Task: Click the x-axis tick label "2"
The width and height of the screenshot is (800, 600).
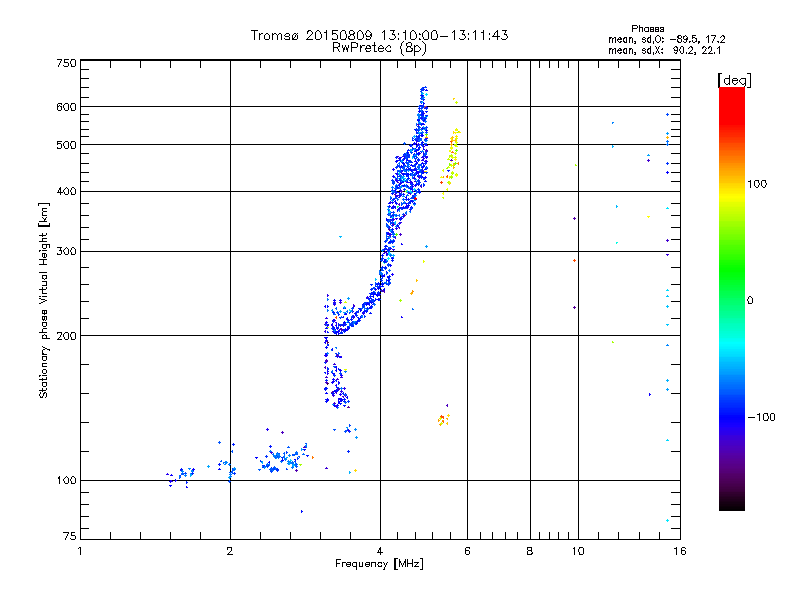Action: click(230, 551)
